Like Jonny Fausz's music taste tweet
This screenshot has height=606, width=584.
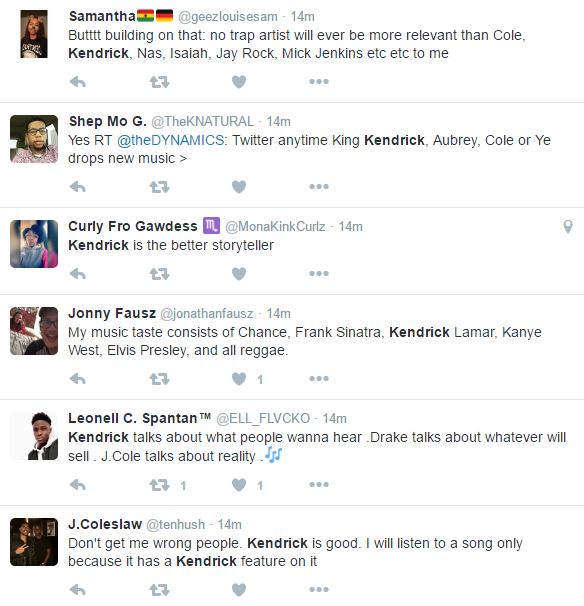(239, 379)
